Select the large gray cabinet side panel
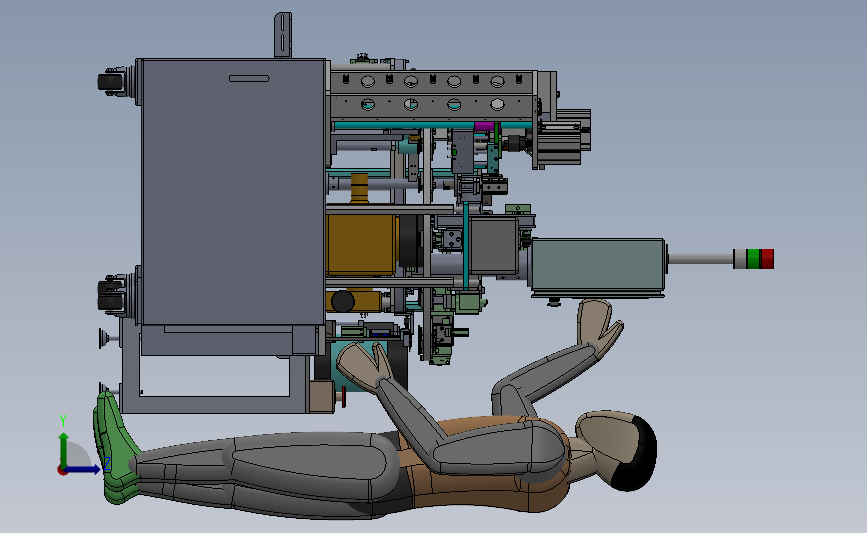 [x=233, y=191]
